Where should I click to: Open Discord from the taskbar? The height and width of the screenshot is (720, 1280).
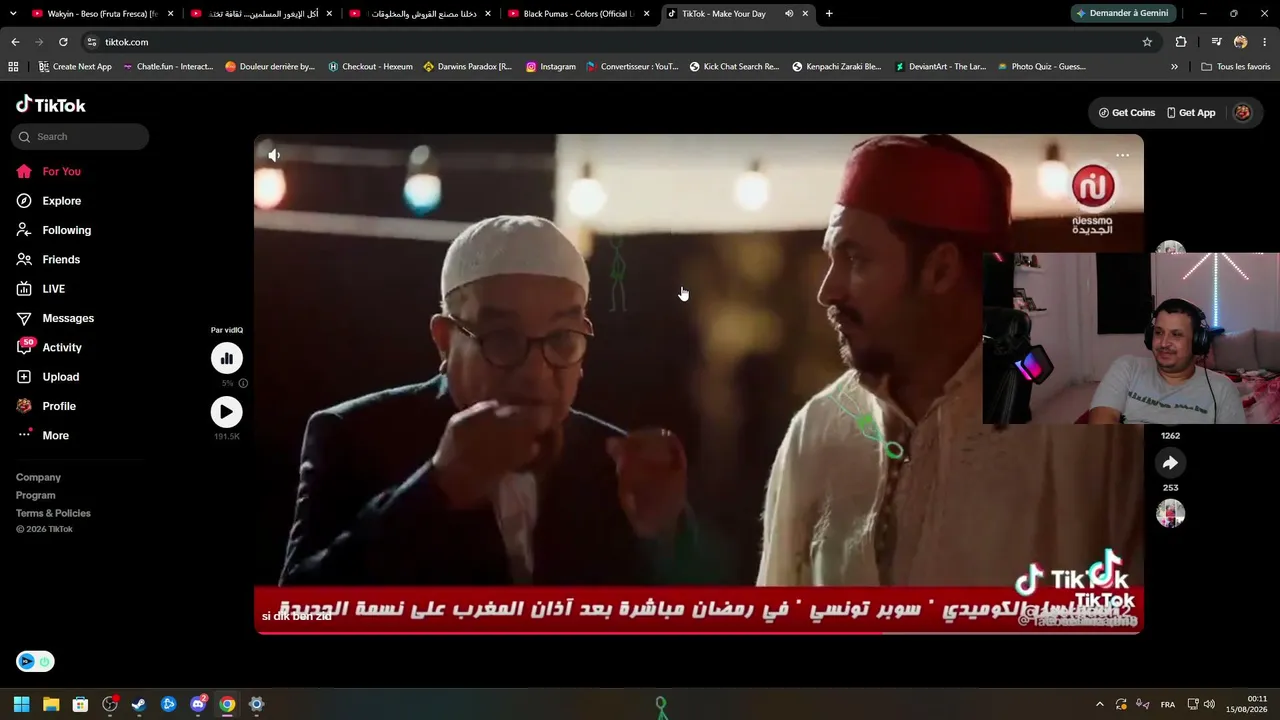[198, 704]
